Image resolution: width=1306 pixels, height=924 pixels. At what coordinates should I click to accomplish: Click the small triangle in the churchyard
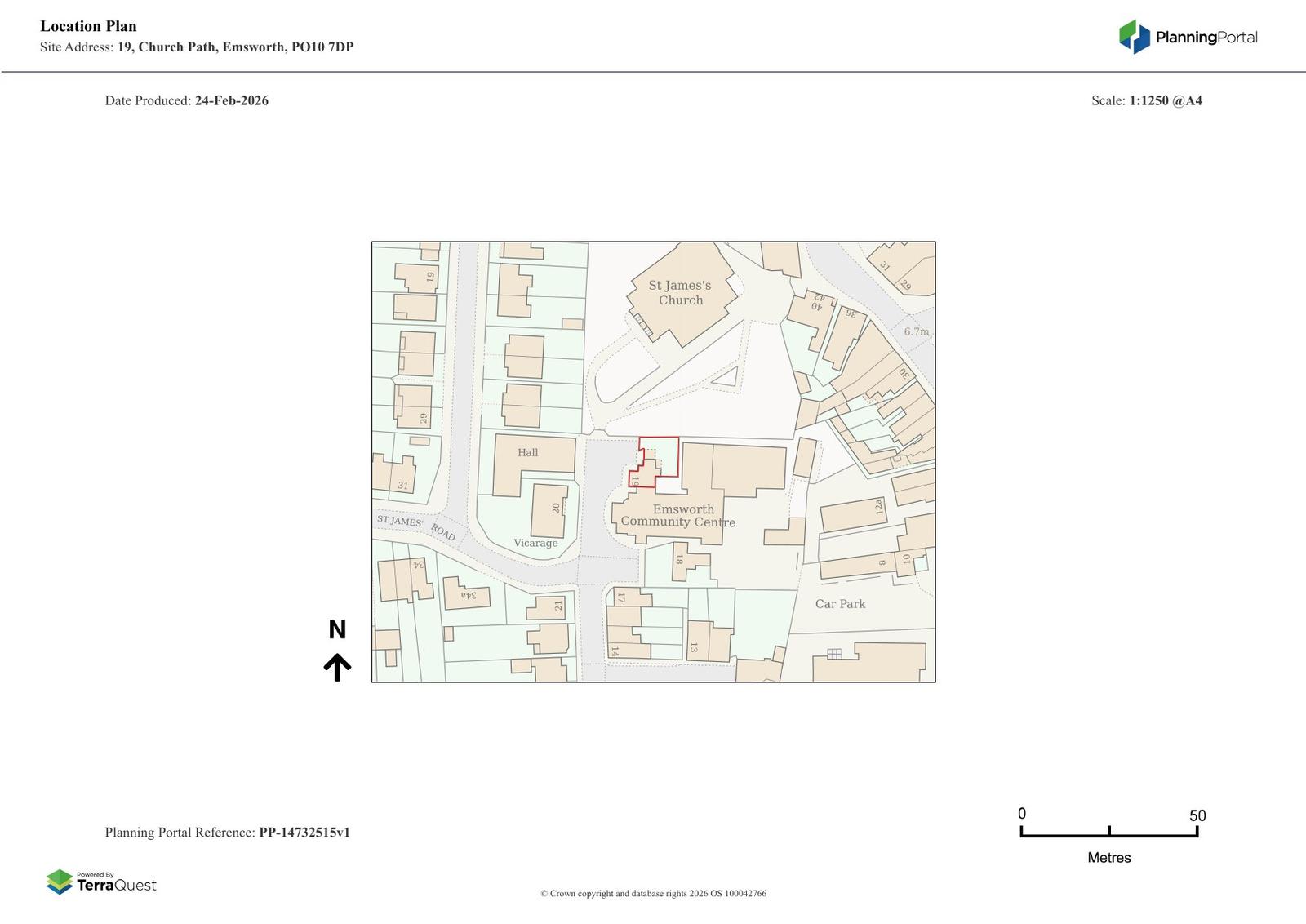coord(726,377)
